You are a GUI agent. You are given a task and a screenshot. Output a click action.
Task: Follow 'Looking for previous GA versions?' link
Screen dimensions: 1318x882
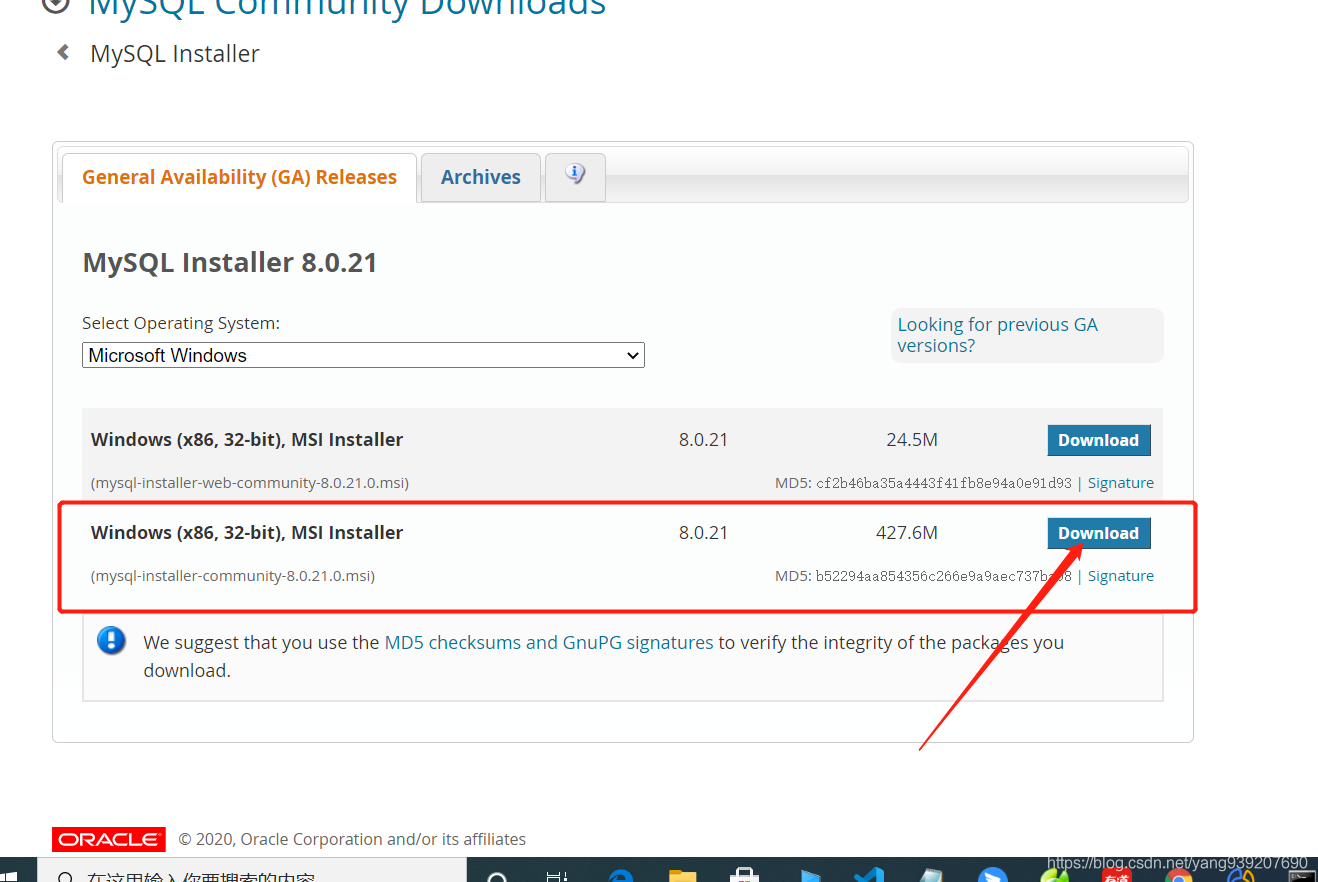click(997, 335)
